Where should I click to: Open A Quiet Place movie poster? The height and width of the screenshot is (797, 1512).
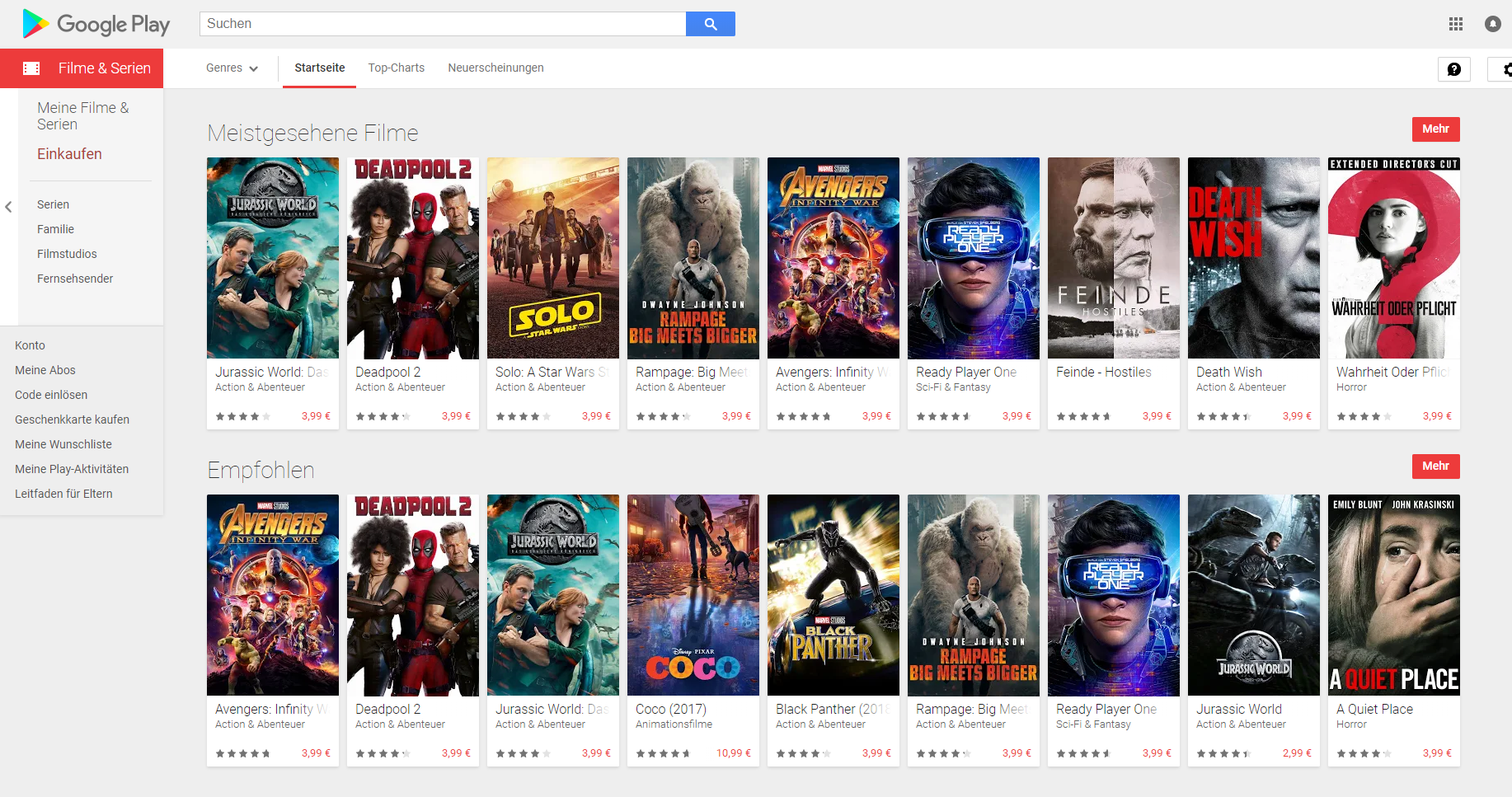click(x=1394, y=595)
